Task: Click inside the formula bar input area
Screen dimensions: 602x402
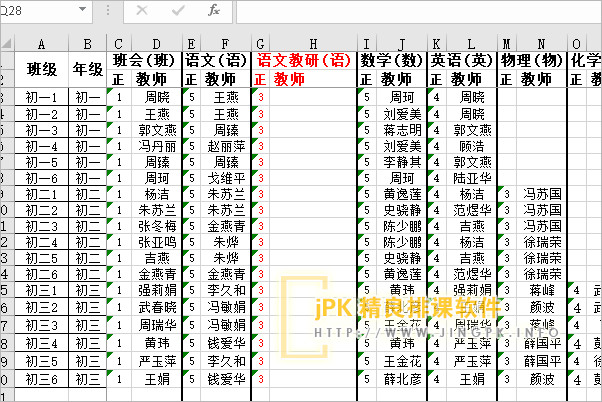Action: [x=419, y=12]
